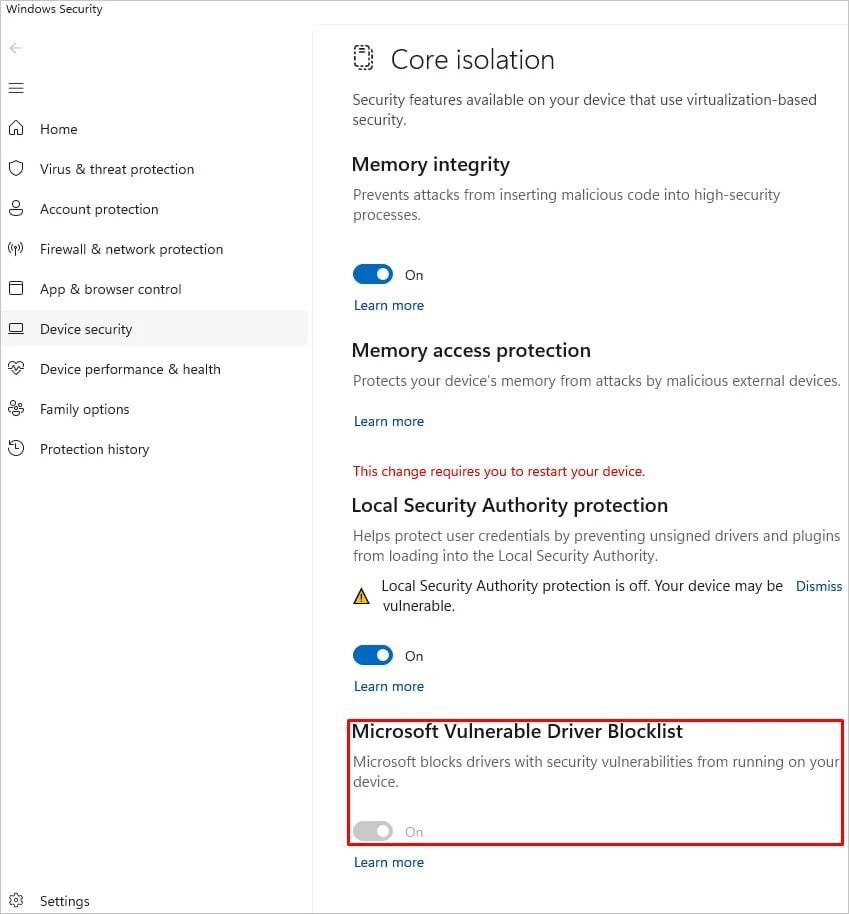Viewport: 849px width, 914px height.
Task: Click the Home house icon
Action: click(16, 129)
